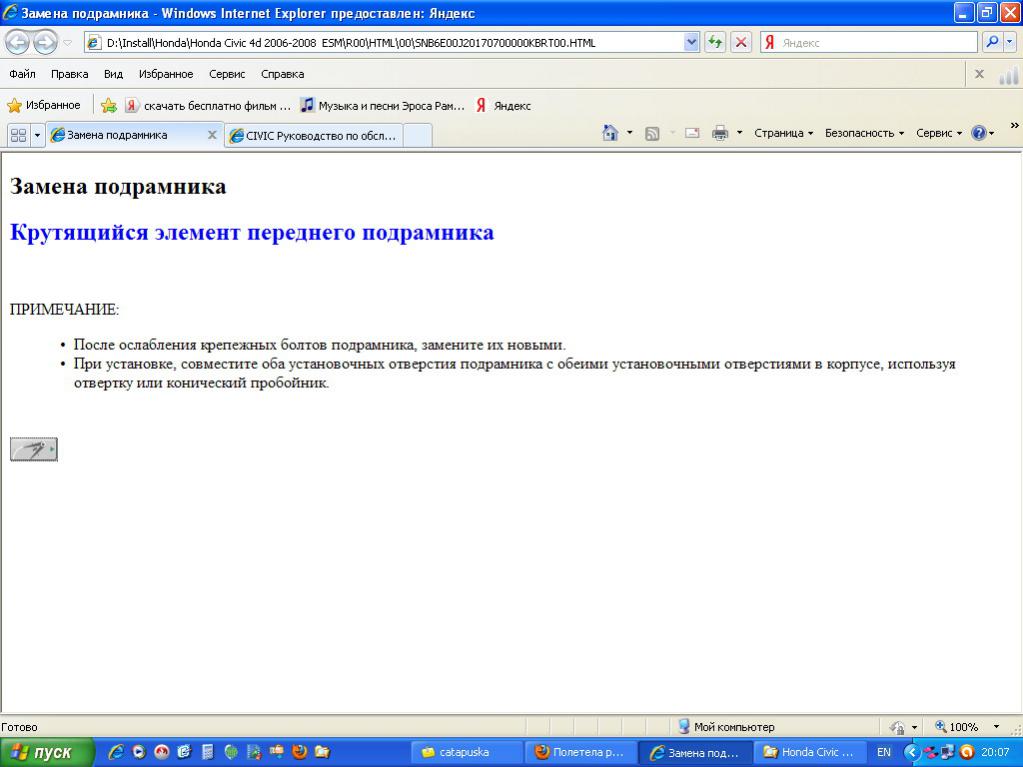Viewport: 1023px width, 767px height.
Task: Open the Файл menu
Action: (22, 74)
